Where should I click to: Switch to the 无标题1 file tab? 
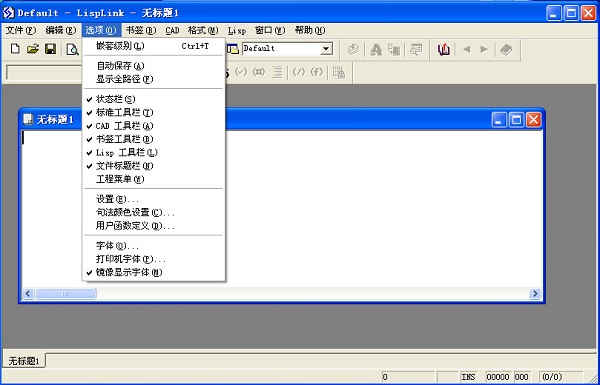tap(24, 361)
